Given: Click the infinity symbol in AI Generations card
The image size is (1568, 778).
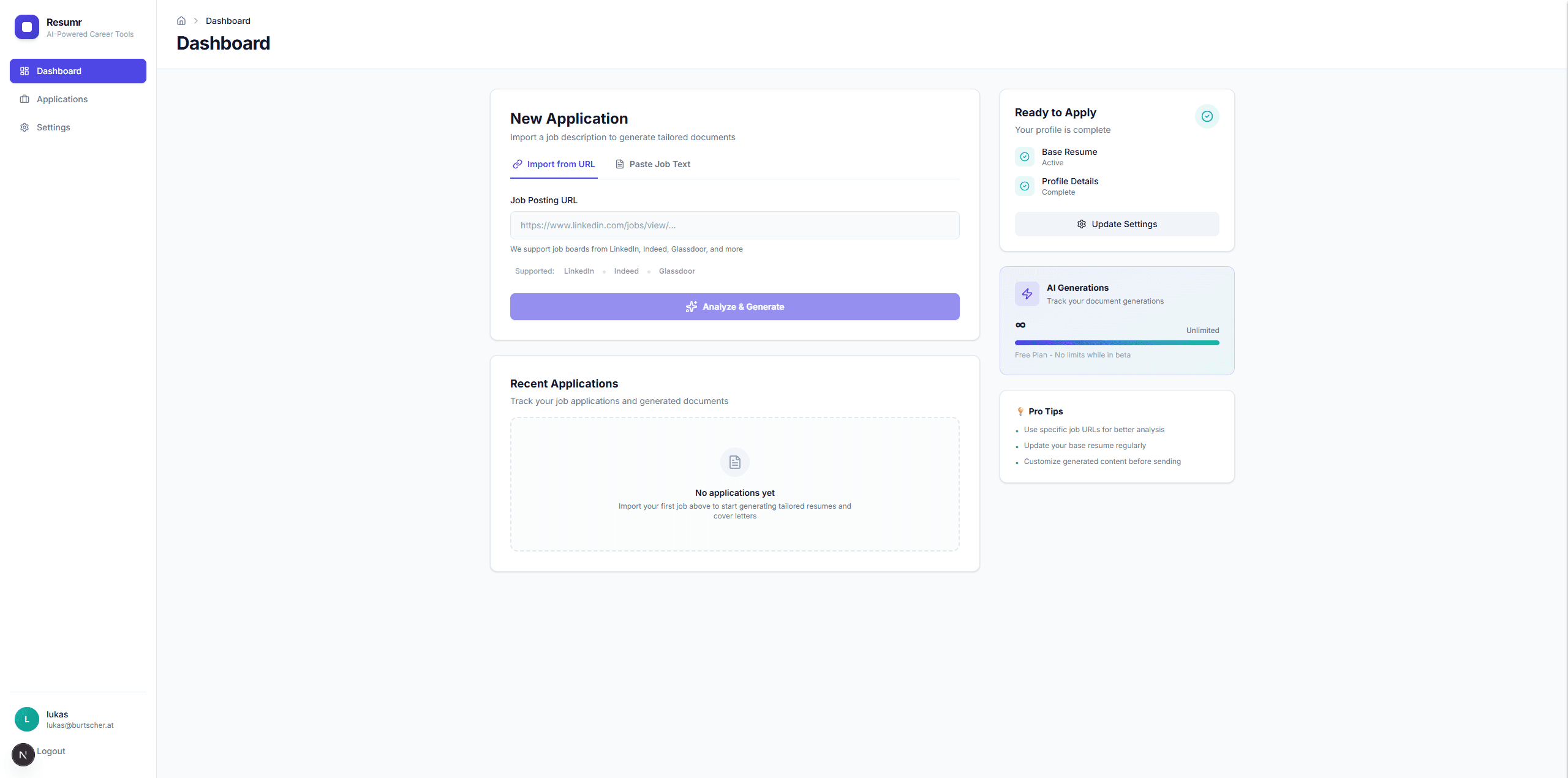Looking at the screenshot, I should tap(1020, 325).
